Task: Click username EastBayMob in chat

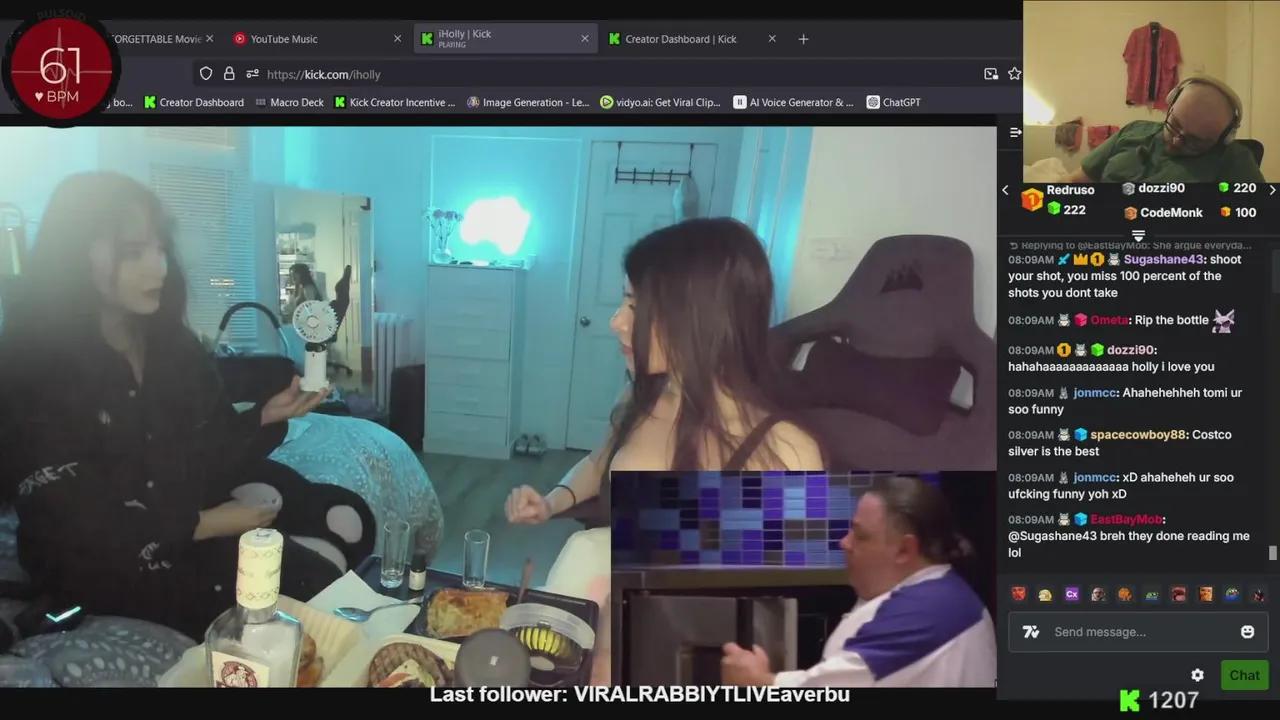Action: (x=1127, y=520)
